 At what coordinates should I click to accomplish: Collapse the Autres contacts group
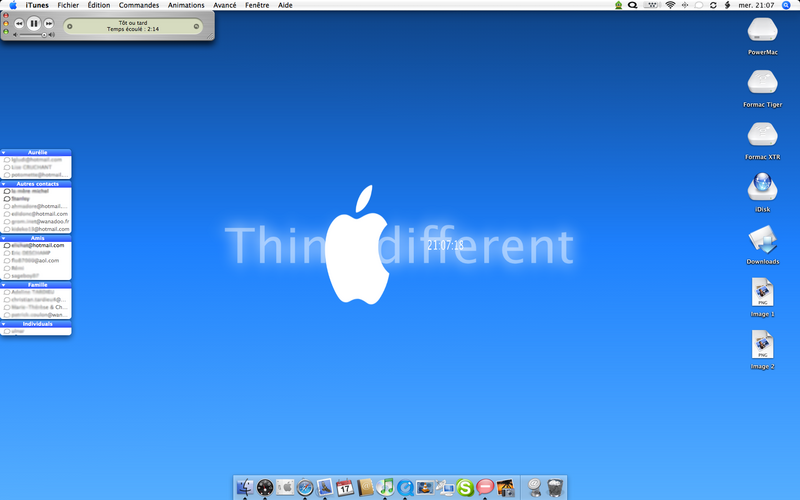[4, 184]
